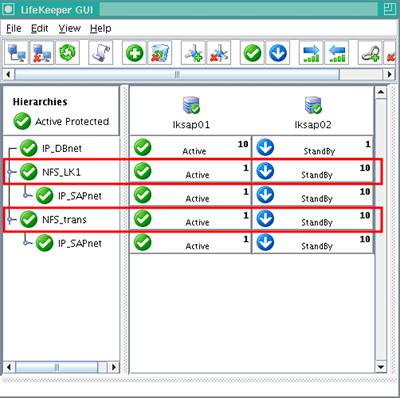
Task: Click the Add Dependency chain icon
Action: (x=370, y=53)
